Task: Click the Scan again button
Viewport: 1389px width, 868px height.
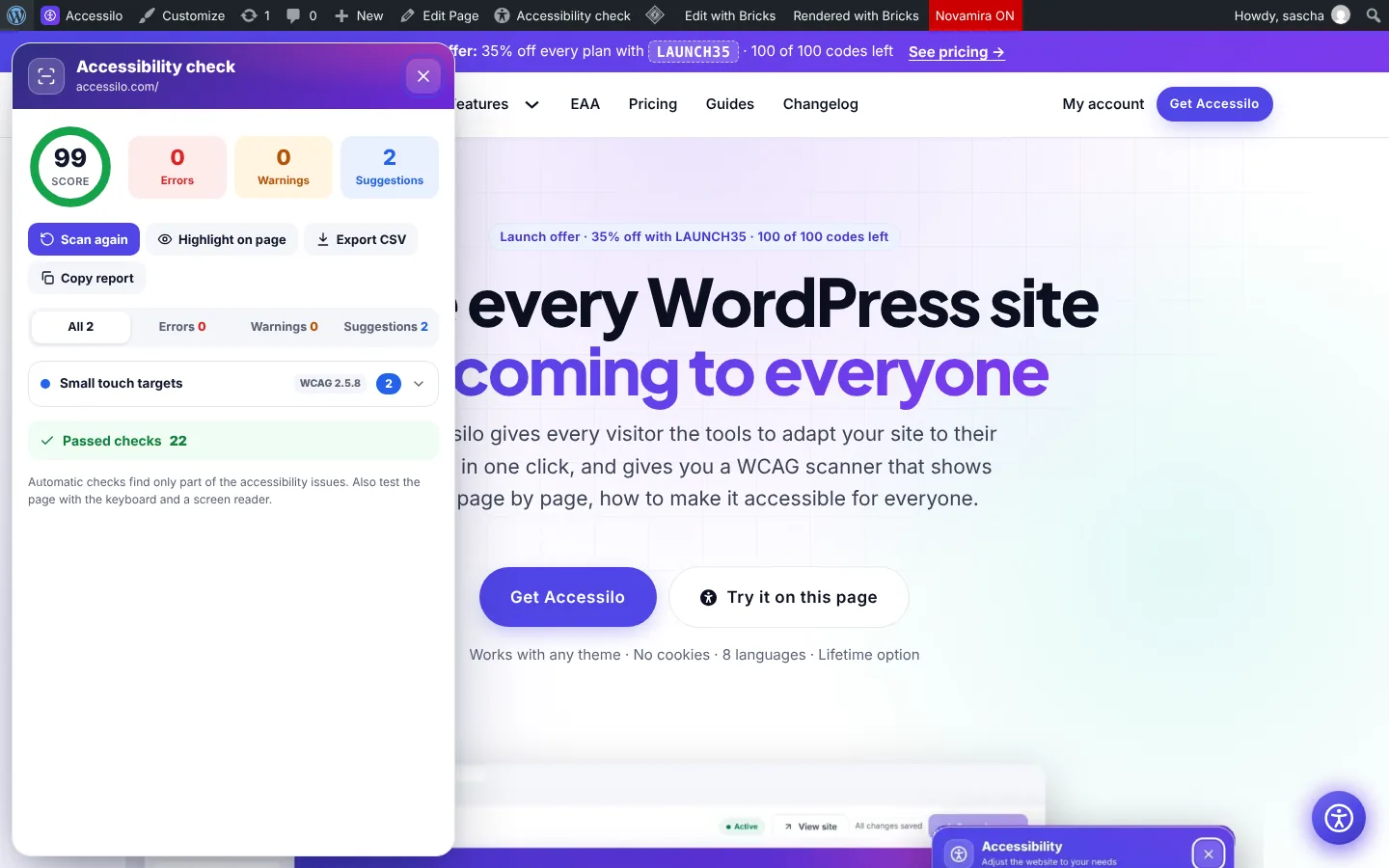Action: [84, 239]
